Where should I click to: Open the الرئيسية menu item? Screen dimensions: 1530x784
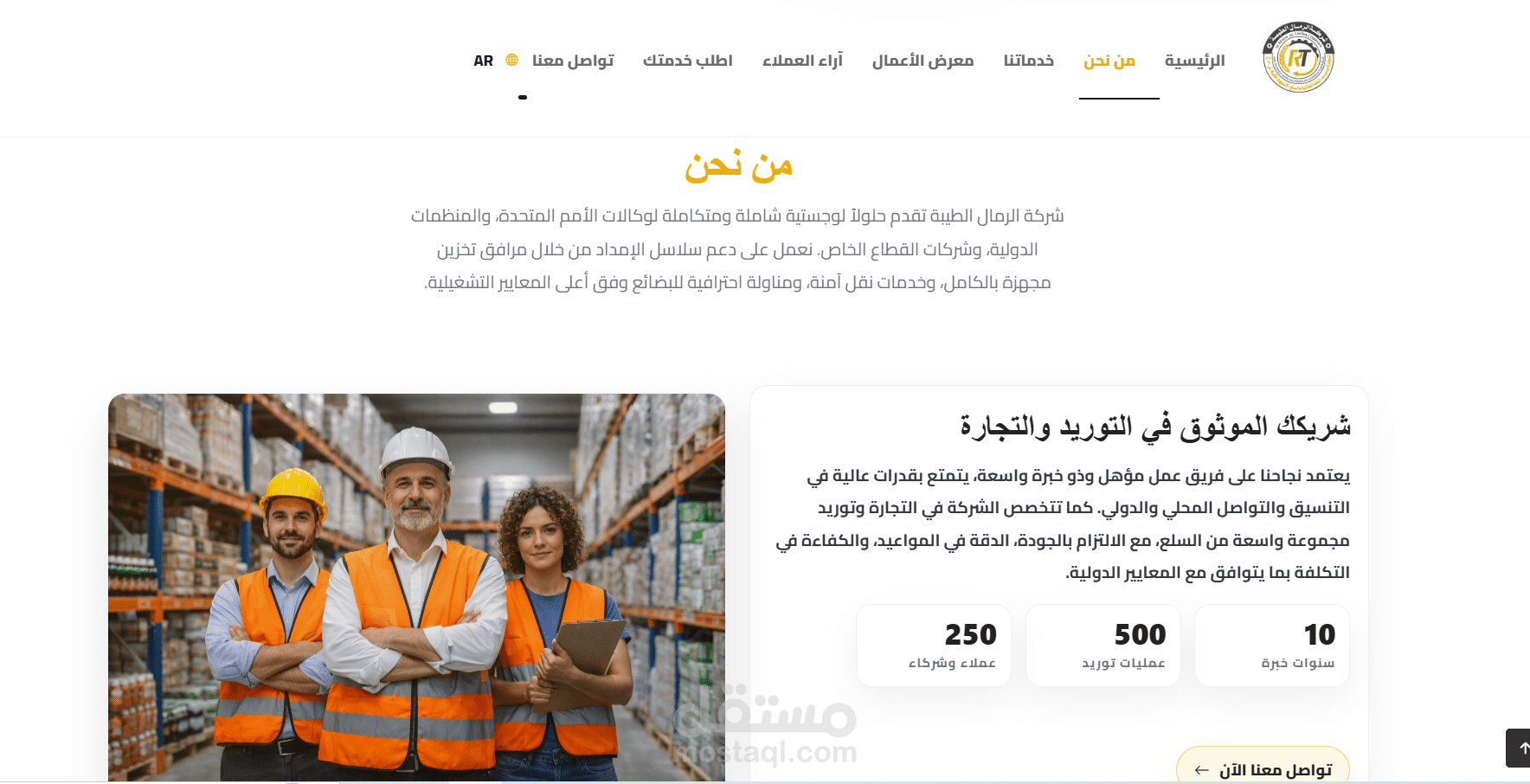pos(1195,61)
